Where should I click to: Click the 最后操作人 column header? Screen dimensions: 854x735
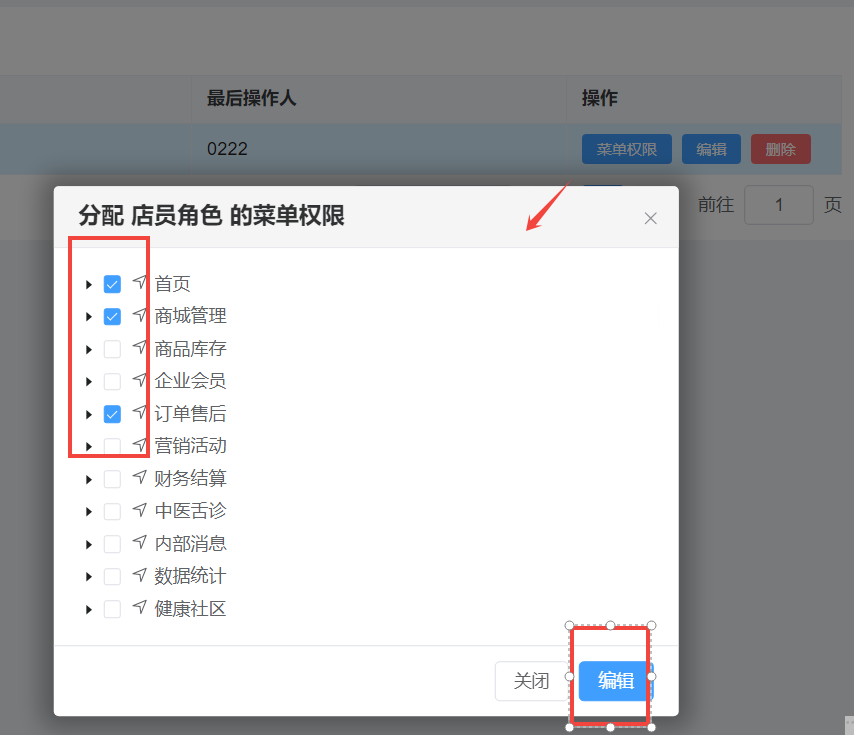(252, 99)
